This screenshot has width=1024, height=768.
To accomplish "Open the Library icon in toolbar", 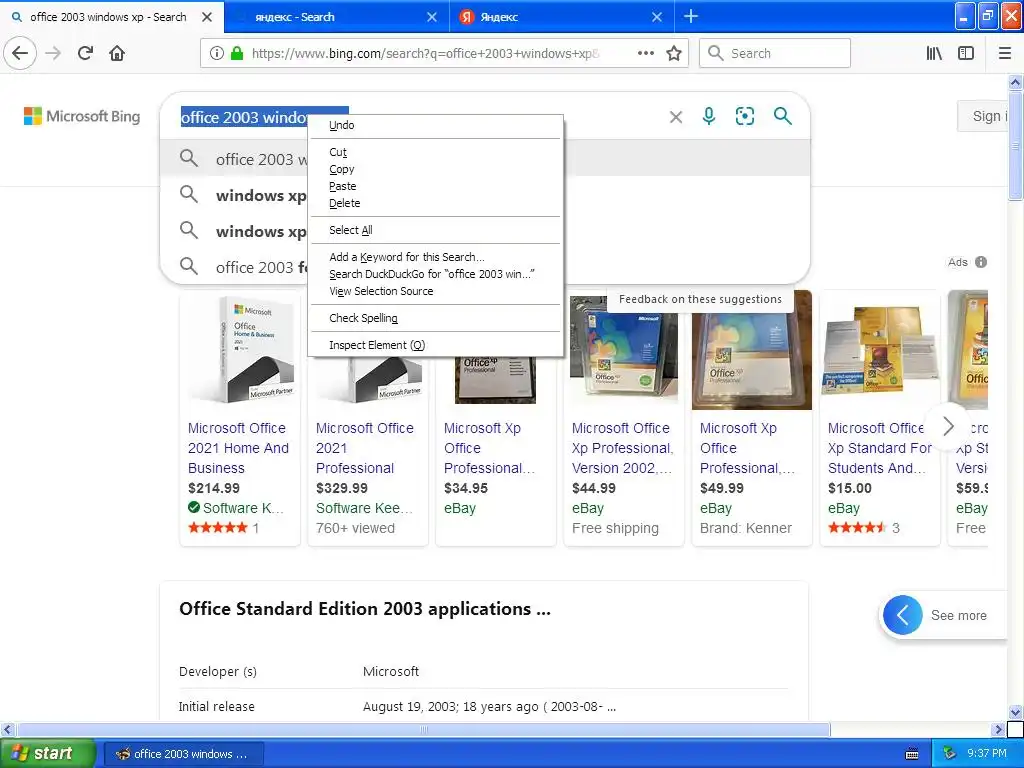I will pyautogui.click(x=934, y=54).
